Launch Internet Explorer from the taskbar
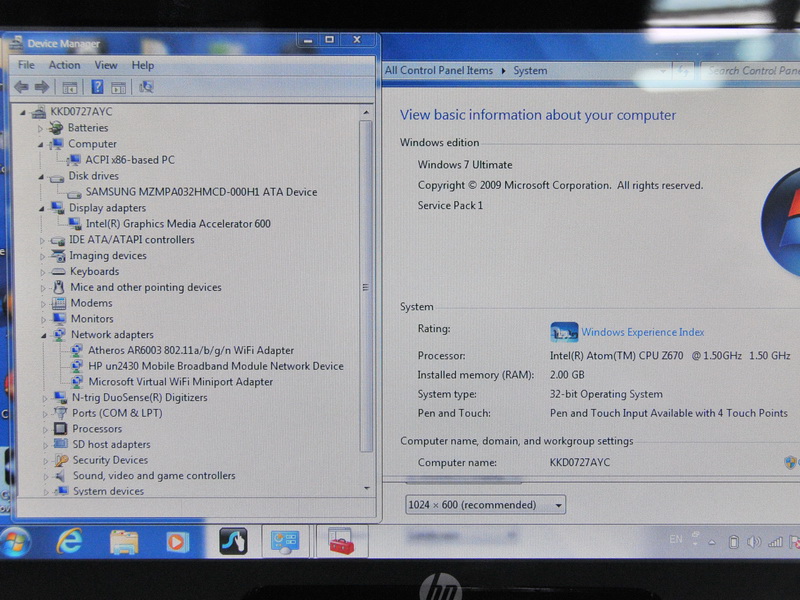This screenshot has height=600, width=800. pyautogui.click(x=69, y=541)
